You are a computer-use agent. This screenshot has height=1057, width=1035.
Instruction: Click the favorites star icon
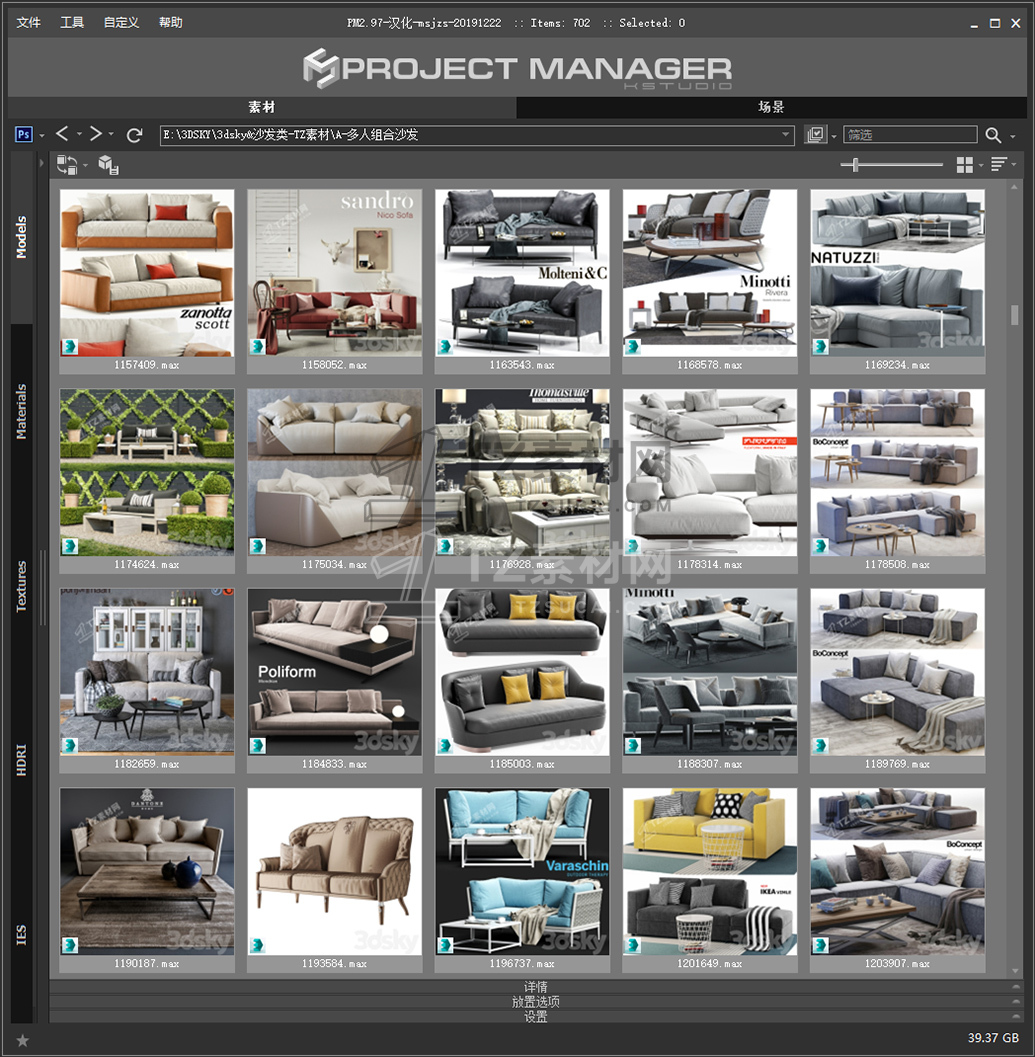pyautogui.click(x=23, y=1040)
